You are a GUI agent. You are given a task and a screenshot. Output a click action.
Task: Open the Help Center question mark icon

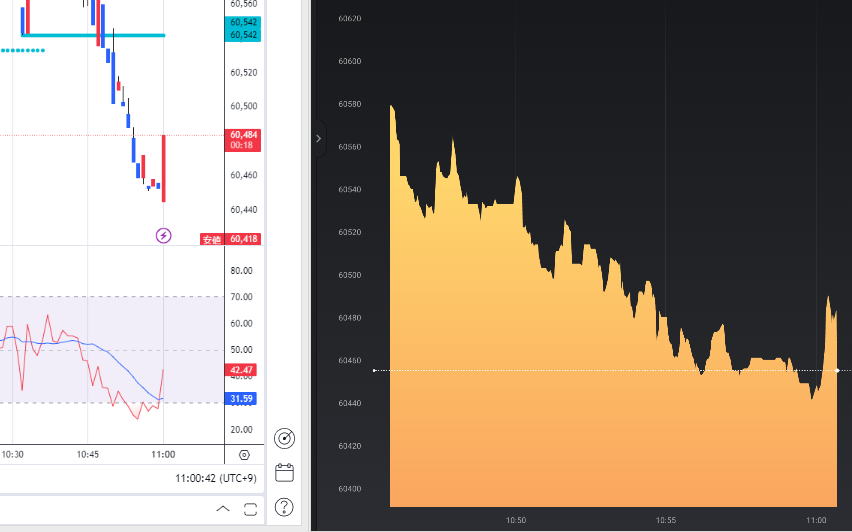point(284,507)
